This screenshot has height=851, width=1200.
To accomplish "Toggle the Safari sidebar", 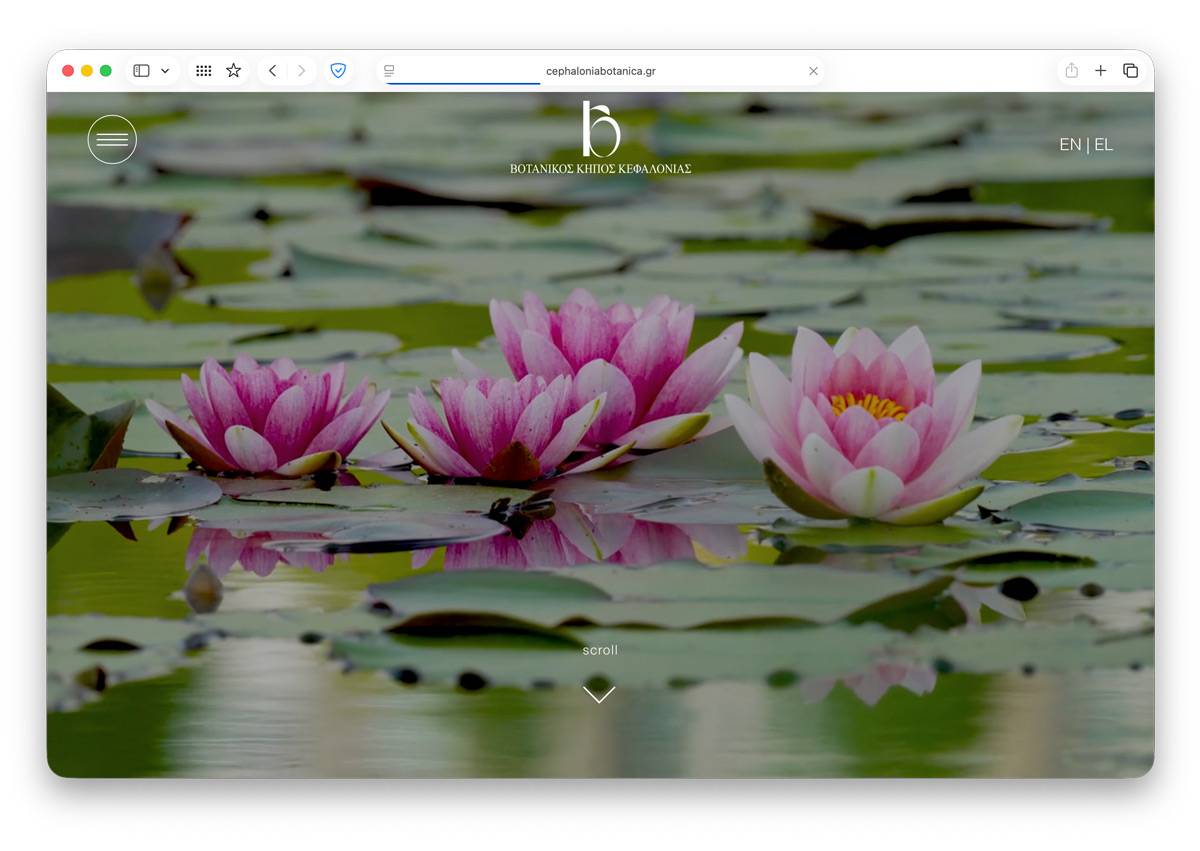I will (x=141, y=71).
